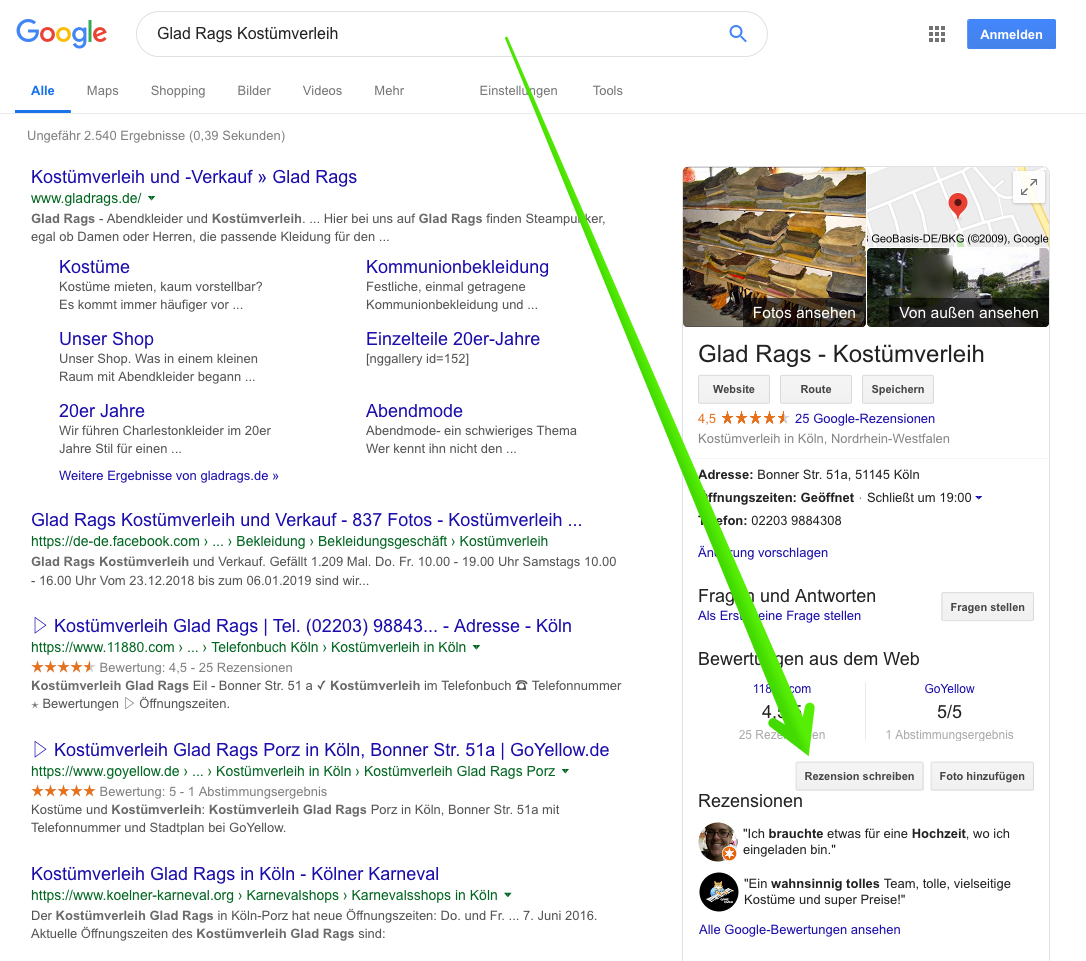Click the Fragen stellen button
Image resolution: width=1086 pixels, height=961 pixels.
(x=987, y=607)
